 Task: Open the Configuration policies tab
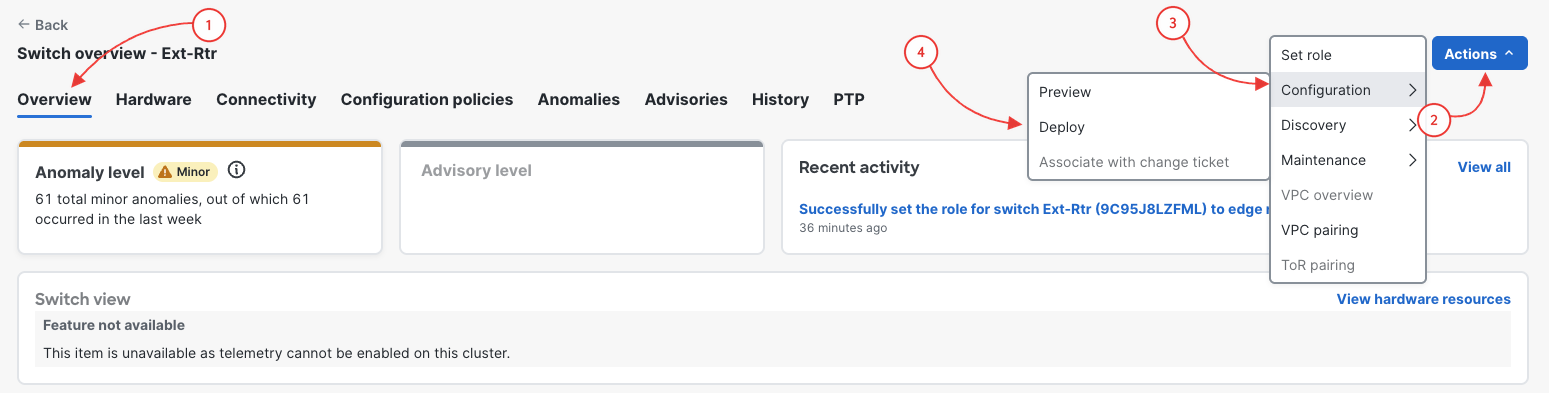(x=427, y=99)
